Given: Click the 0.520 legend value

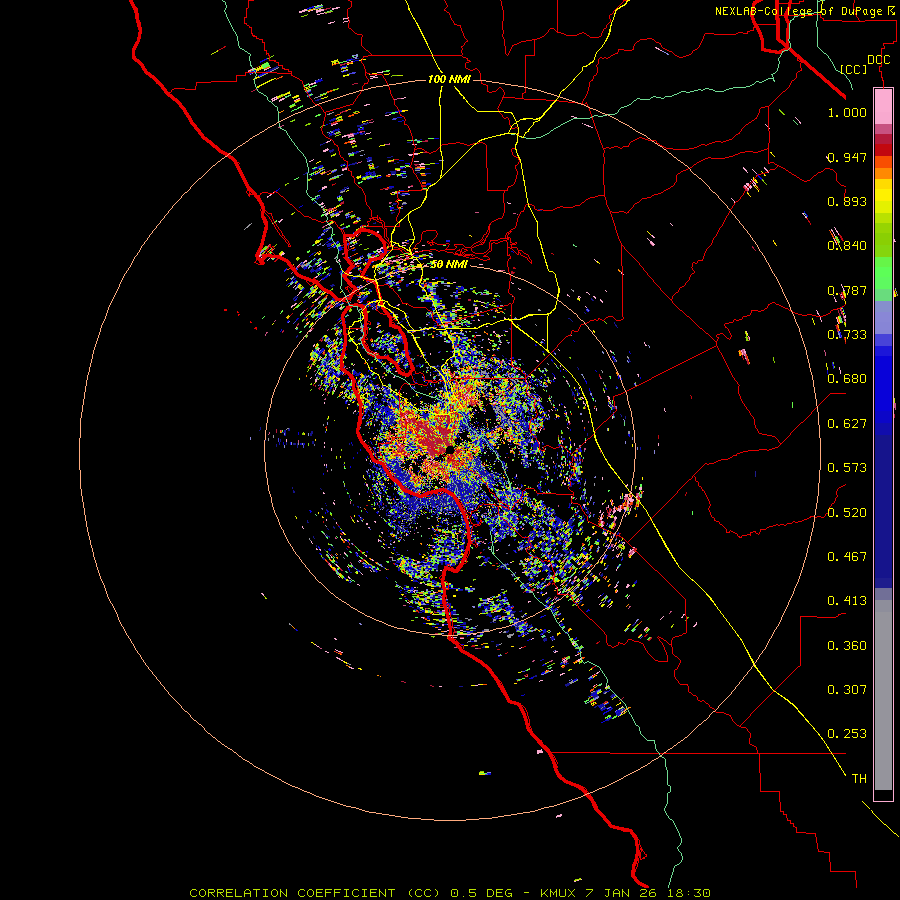Looking at the screenshot, I should (x=847, y=513).
